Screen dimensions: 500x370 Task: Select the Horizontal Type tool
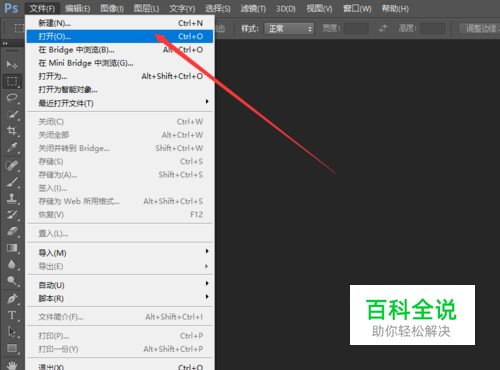coord(12,315)
